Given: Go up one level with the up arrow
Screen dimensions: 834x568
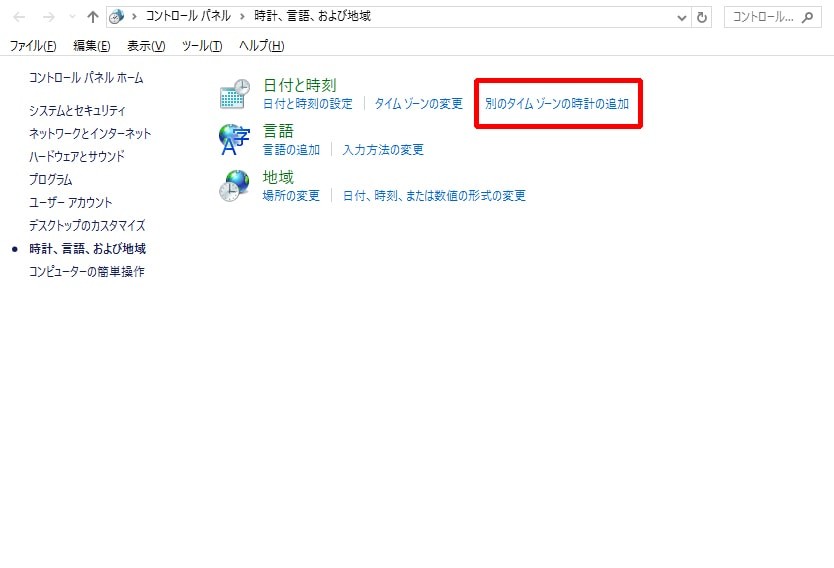Looking at the screenshot, I should 93,17.
